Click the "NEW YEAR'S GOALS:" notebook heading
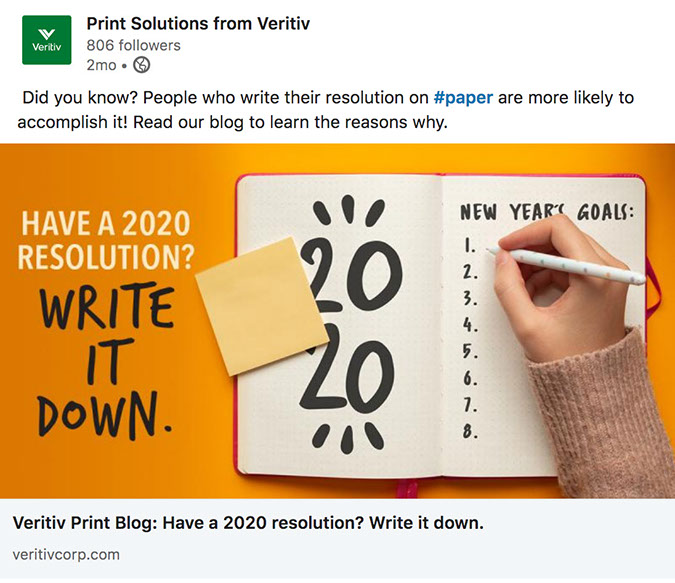This screenshot has height=583, width=675. pos(548,212)
